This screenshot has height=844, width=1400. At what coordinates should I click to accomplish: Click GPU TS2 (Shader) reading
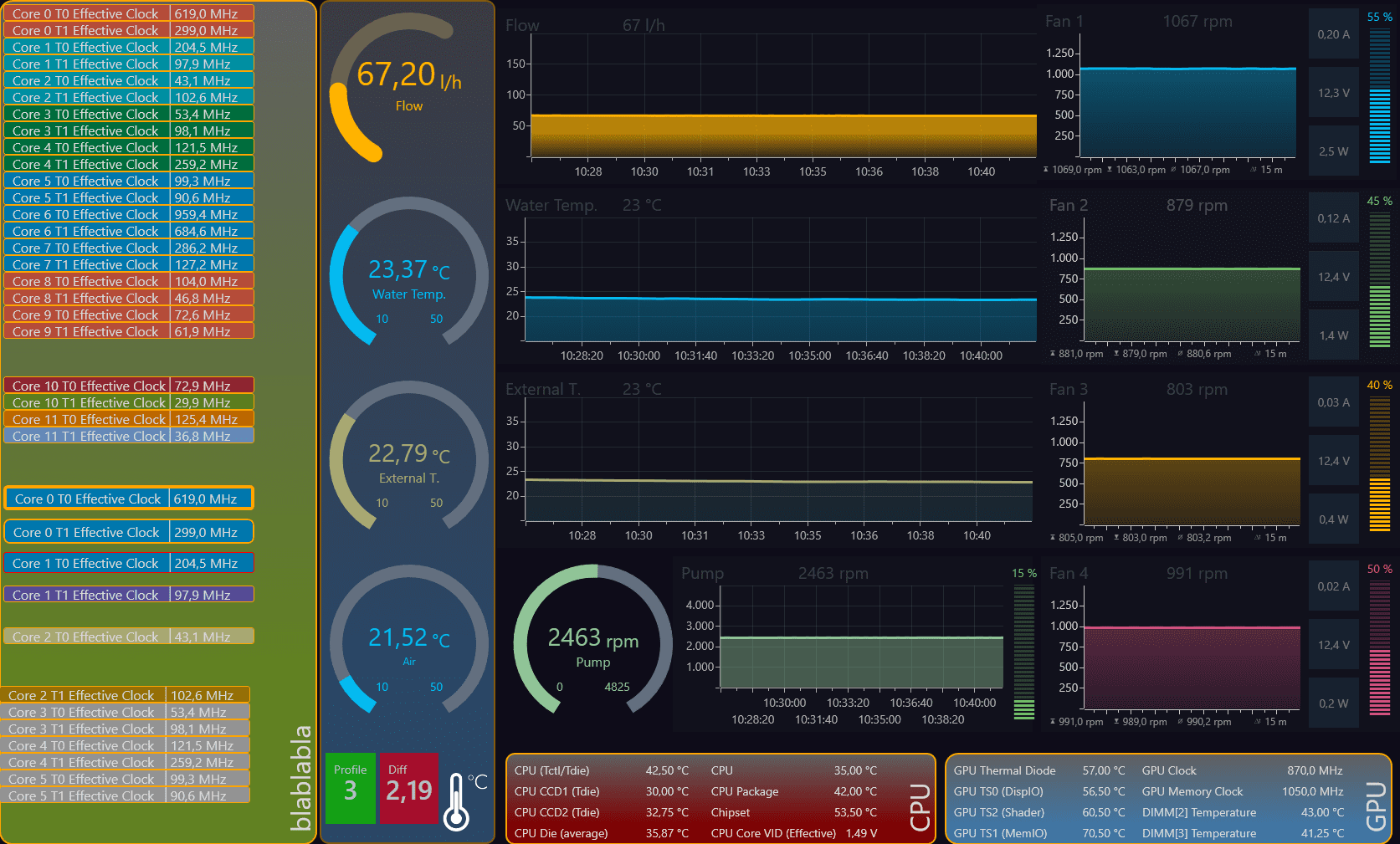click(x=1039, y=812)
